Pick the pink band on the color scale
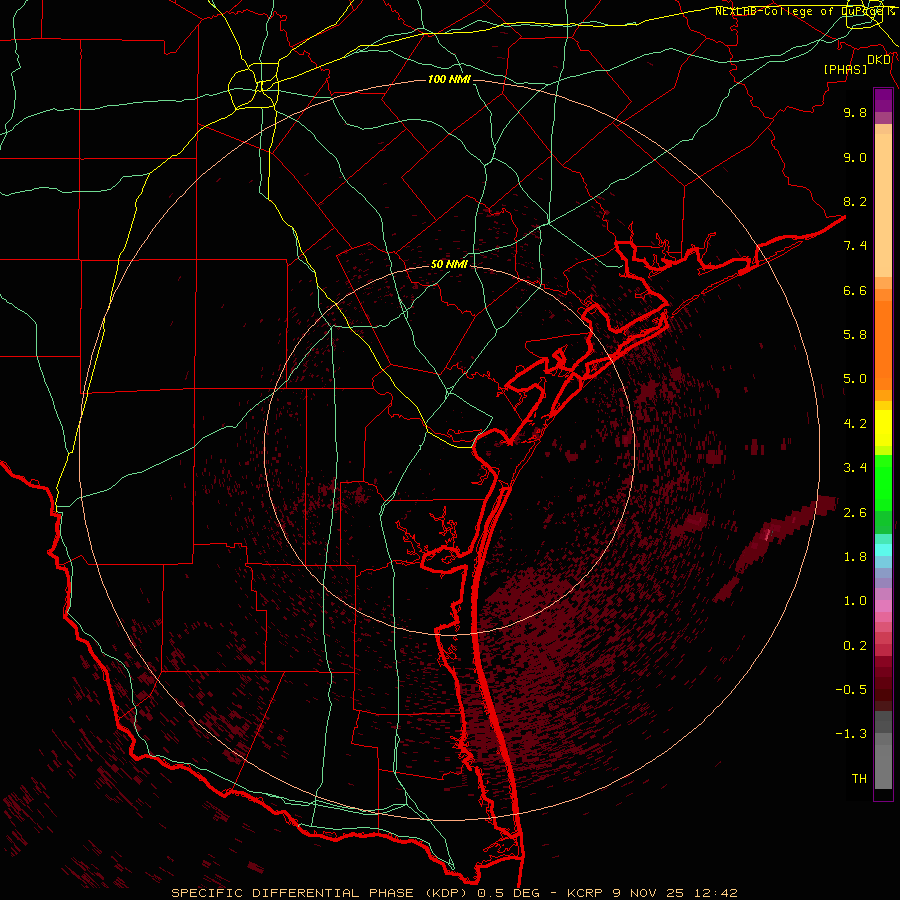900x900 pixels. pos(883,606)
